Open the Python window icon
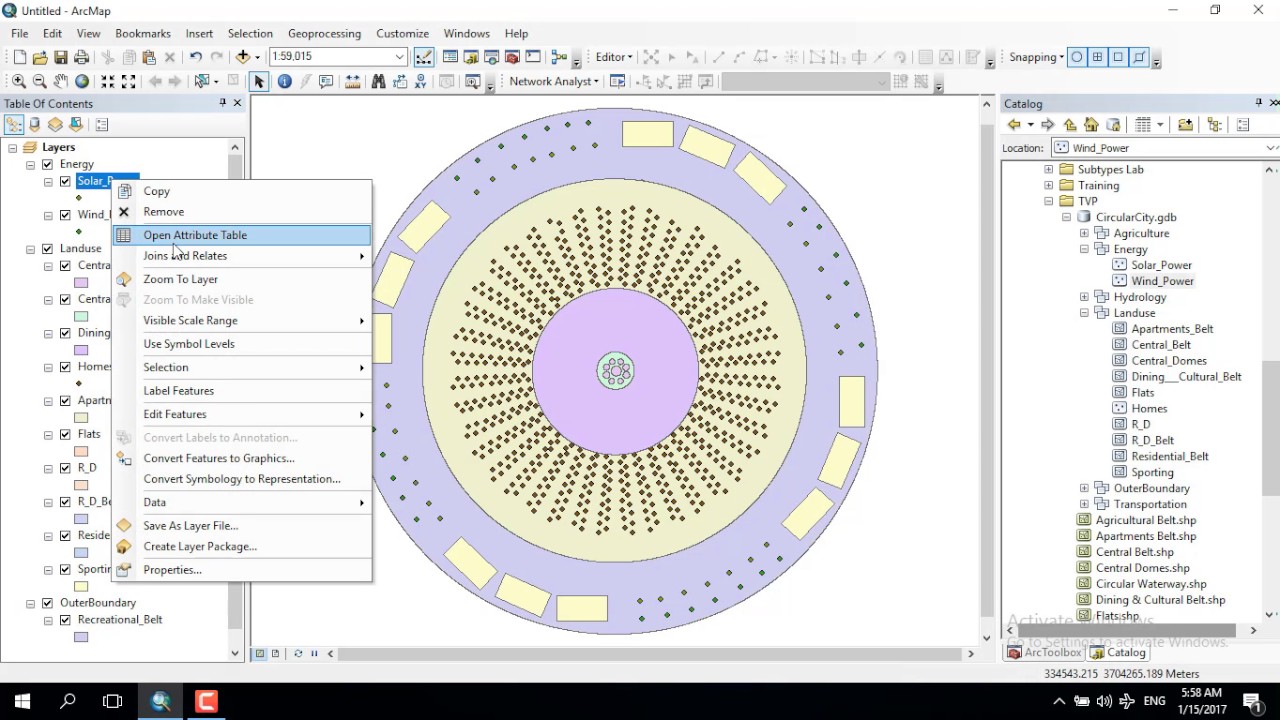Viewport: 1280px width, 720px height. (533, 57)
